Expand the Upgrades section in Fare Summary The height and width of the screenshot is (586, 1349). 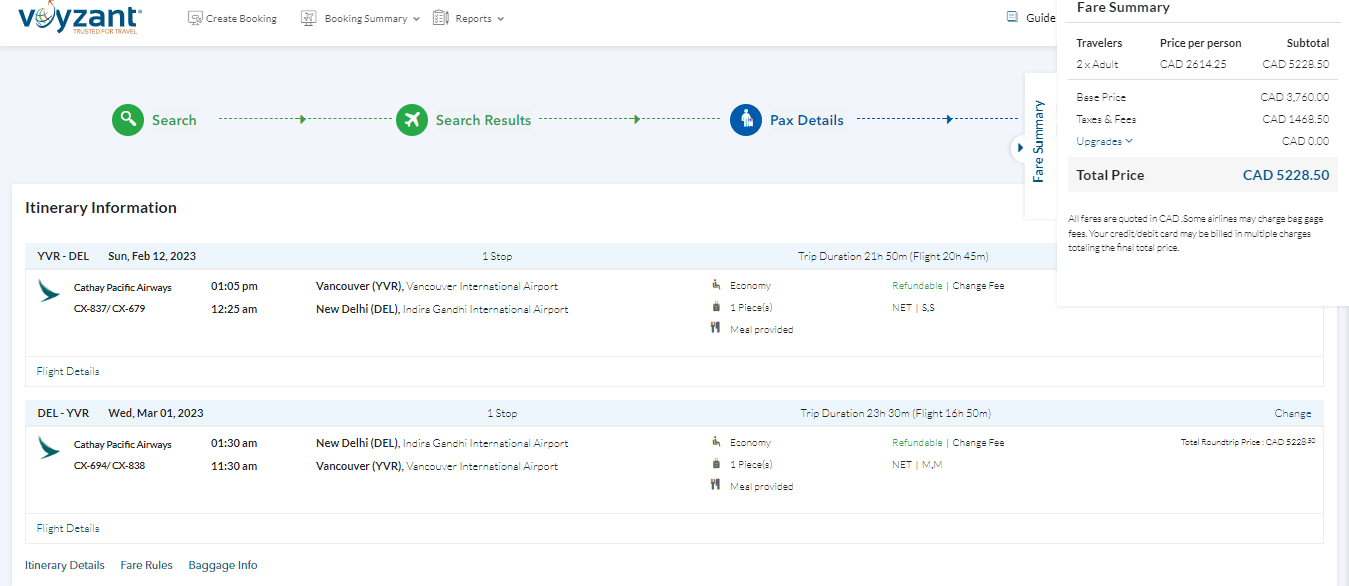point(1104,141)
